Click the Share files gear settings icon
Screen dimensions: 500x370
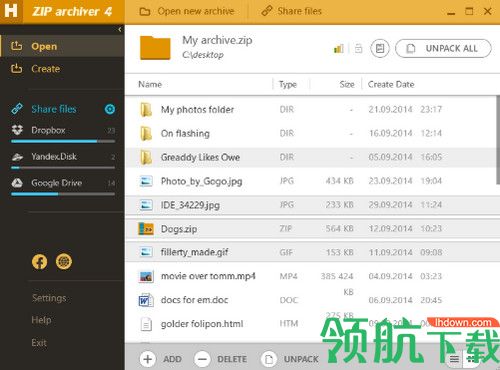[110, 109]
